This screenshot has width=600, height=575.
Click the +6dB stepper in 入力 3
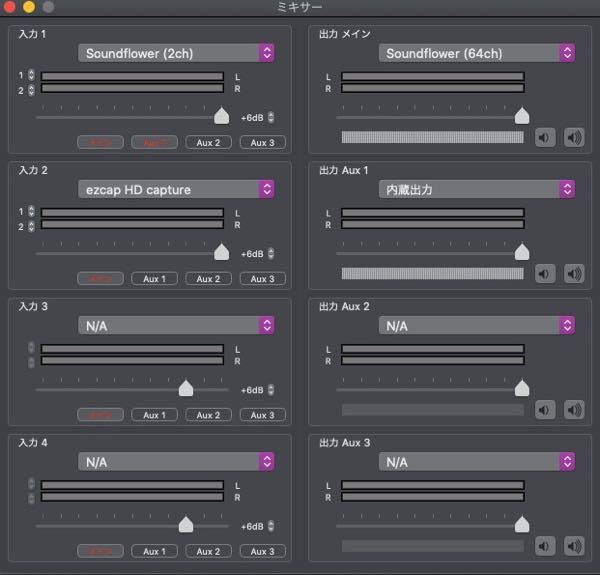pyautogui.click(x=271, y=390)
